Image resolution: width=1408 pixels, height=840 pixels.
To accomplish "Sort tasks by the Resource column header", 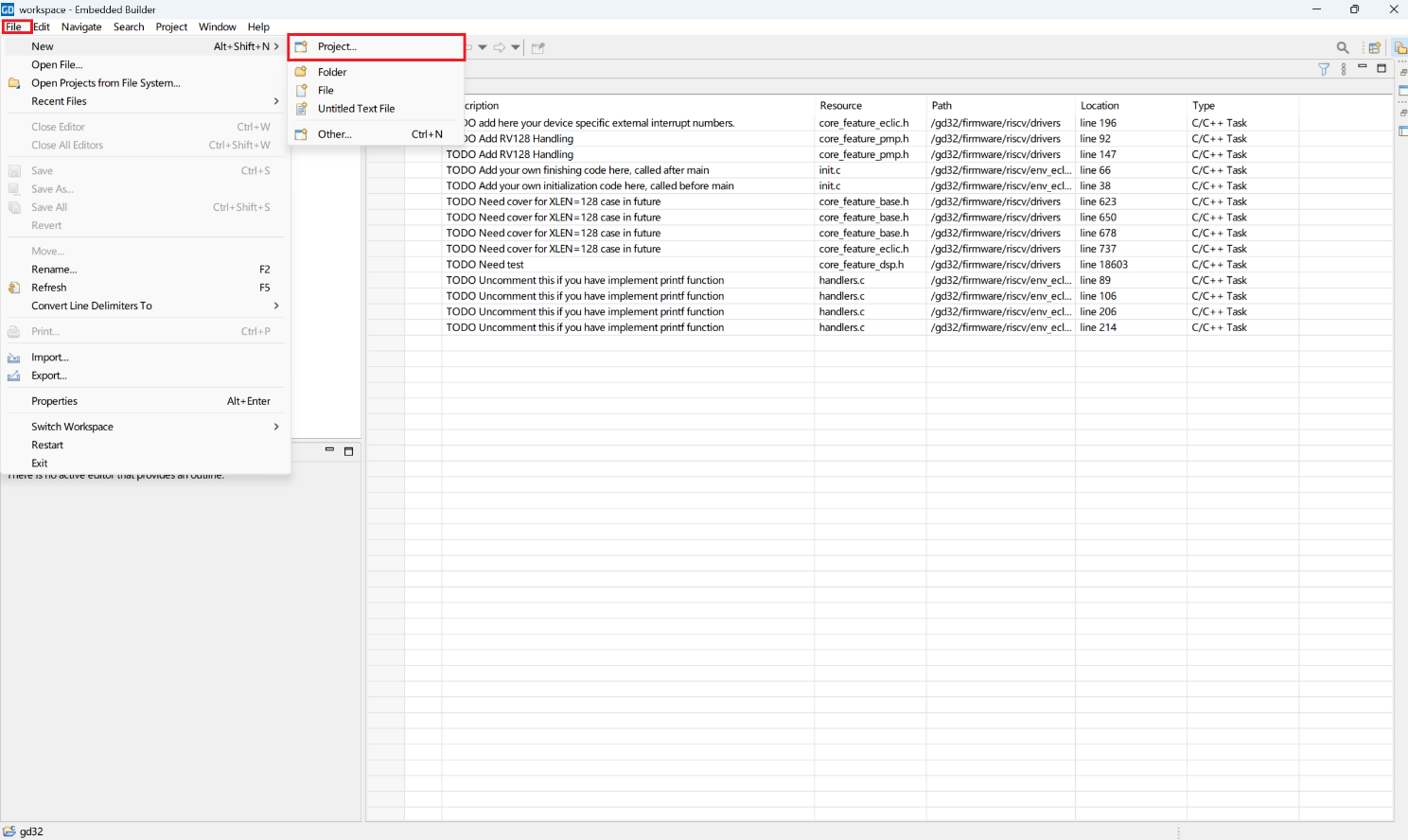I will (x=840, y=106).
